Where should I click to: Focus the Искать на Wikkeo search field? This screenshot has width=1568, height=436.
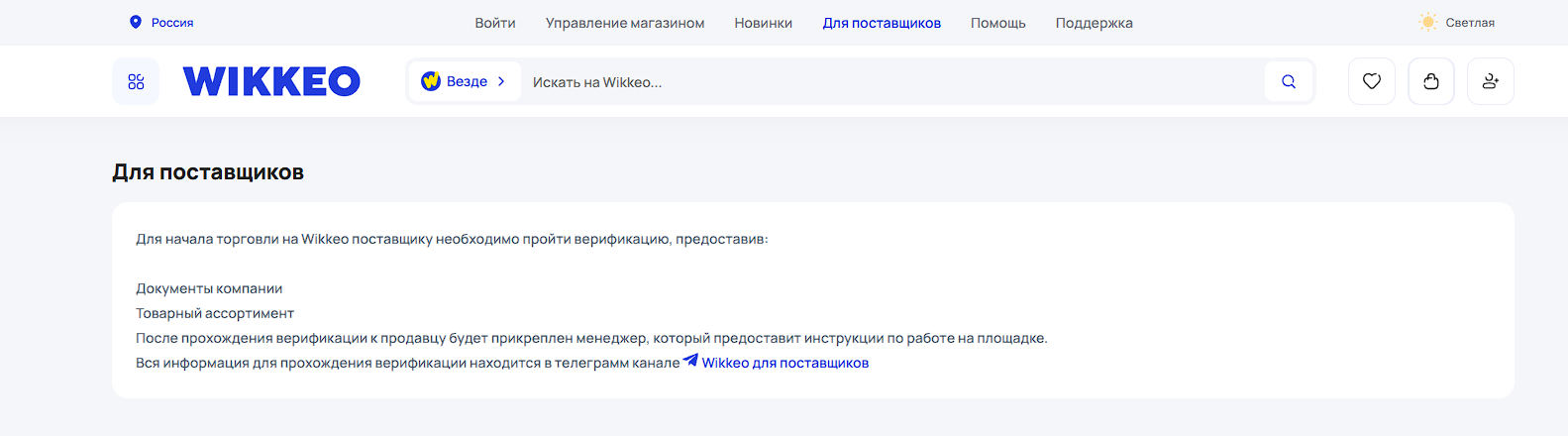(x=891, y=81)
